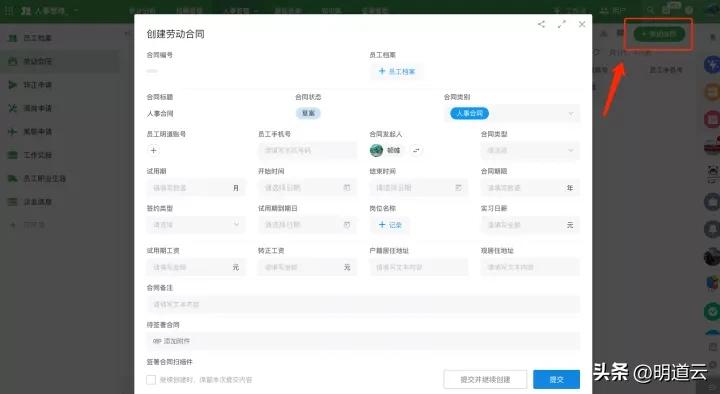Click the 员工手机号 input field
This screenshot has height=394, width=720.
308,150
